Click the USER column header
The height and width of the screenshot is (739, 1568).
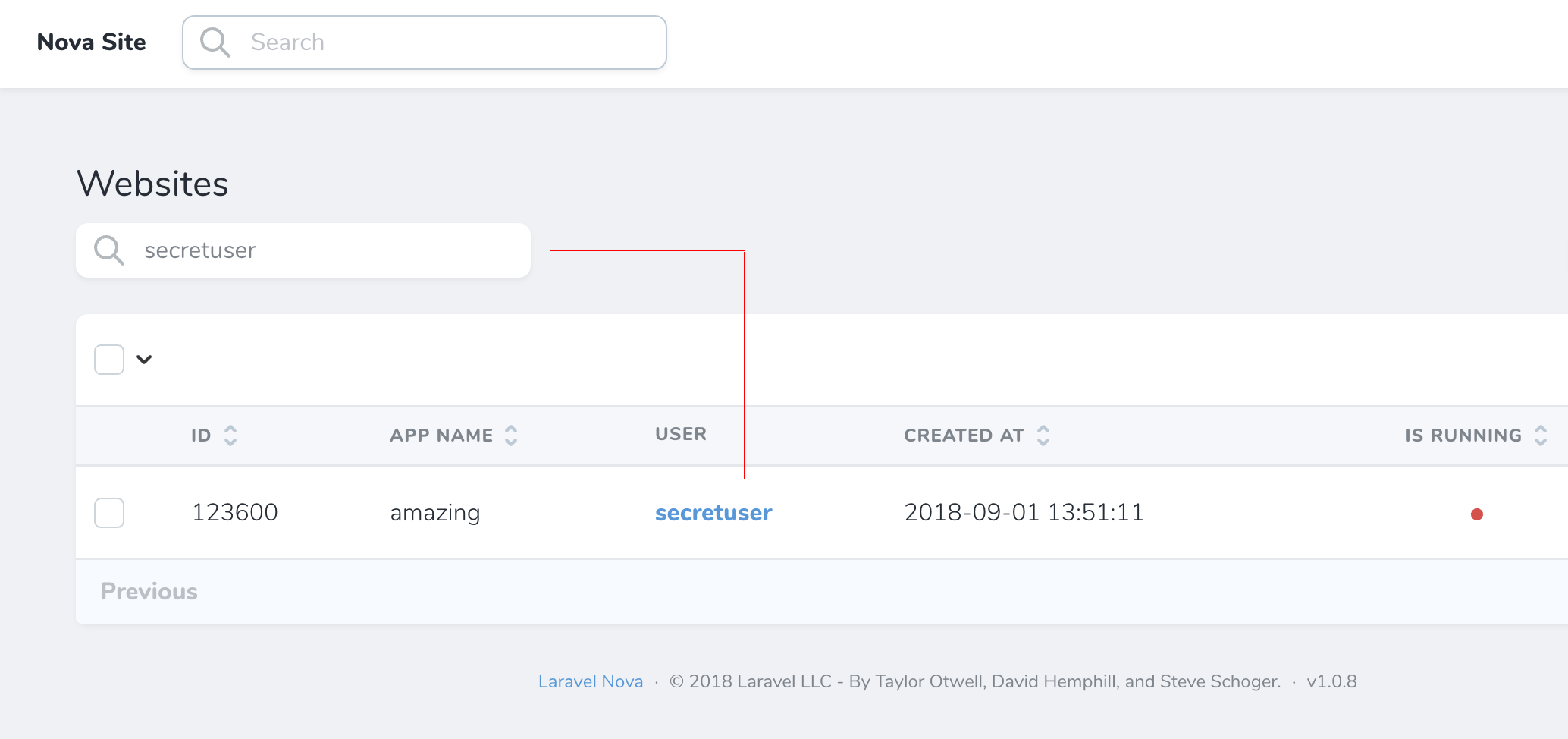point(680,434)
